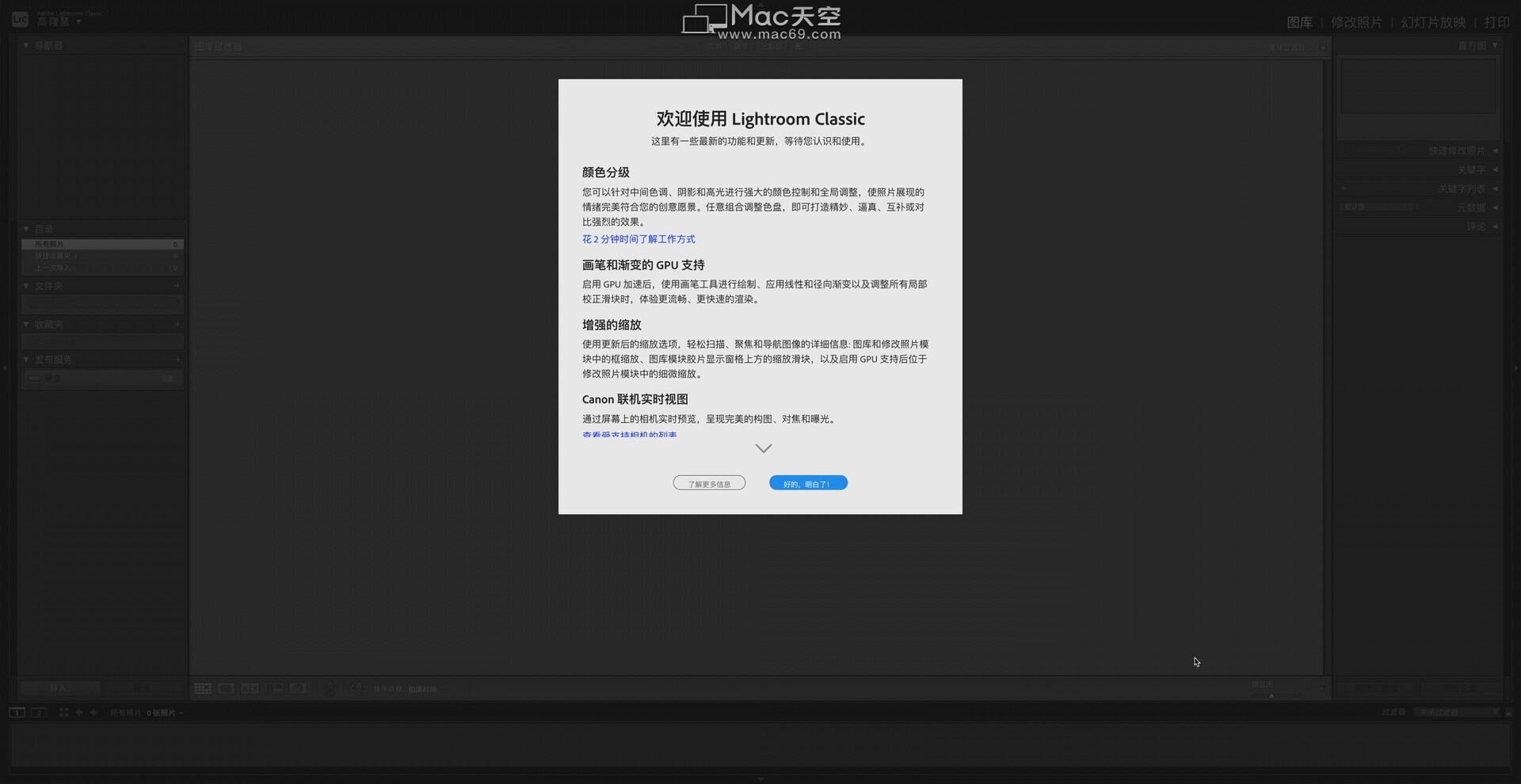The width and height of the screenshot is (1521, 784).
Task: Collapse the 导航器 panel
Action: [x=26, y=45]
